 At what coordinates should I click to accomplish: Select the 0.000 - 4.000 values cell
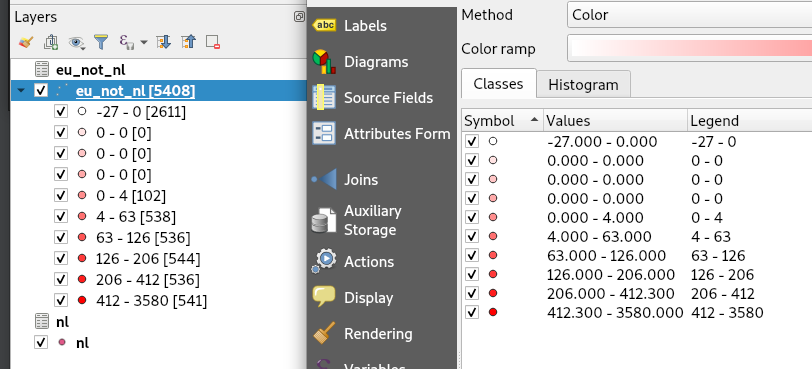coord(595,217)
